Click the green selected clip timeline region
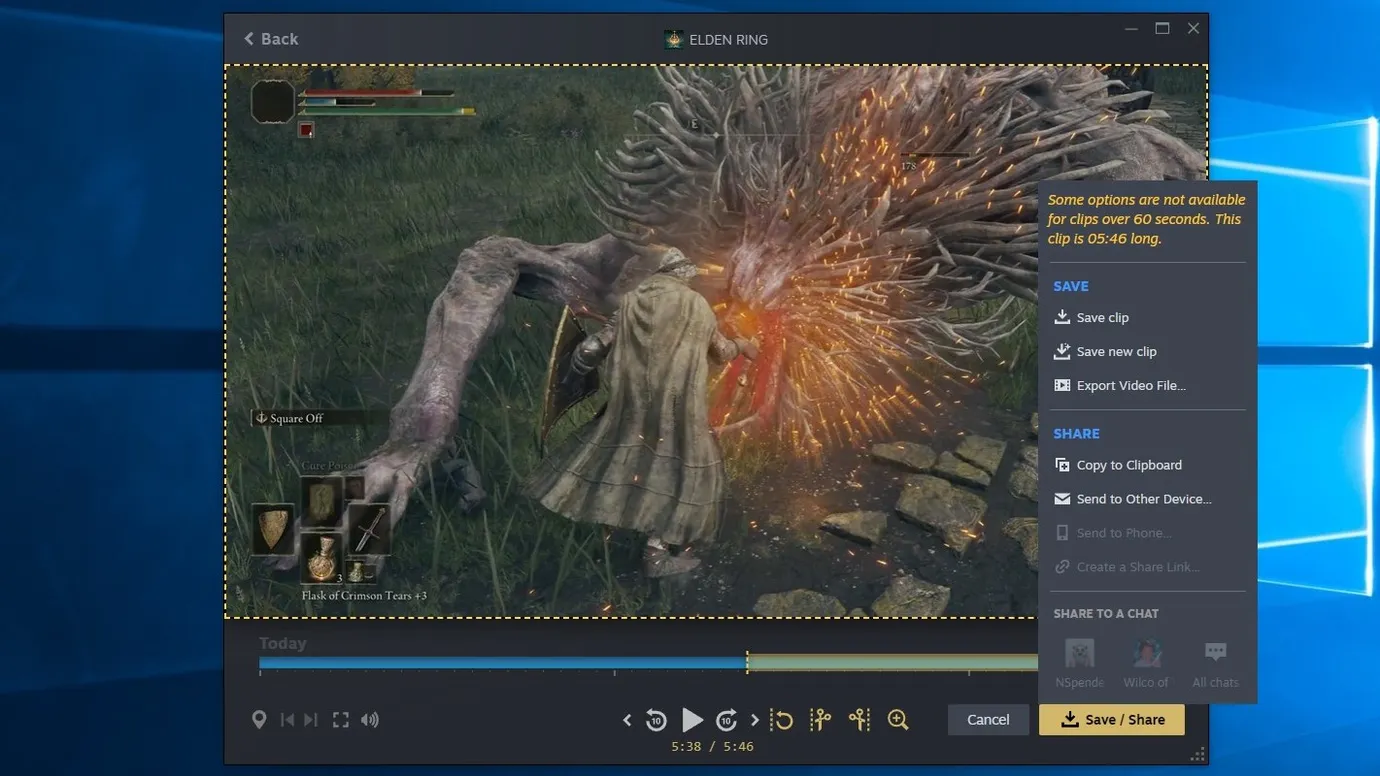 [892, 663]
